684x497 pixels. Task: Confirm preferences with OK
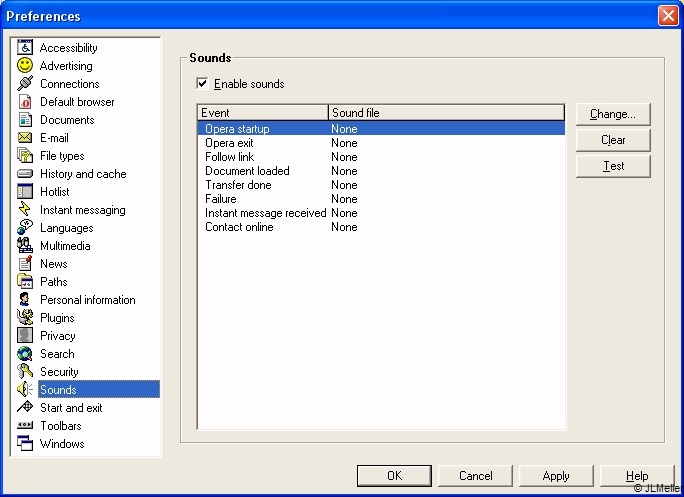point(394,476)
